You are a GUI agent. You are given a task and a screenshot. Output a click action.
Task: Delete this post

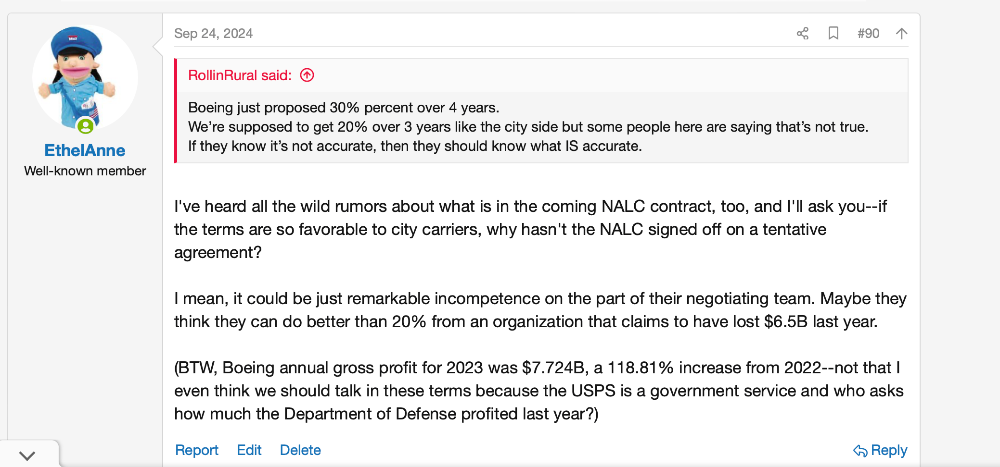300,450
